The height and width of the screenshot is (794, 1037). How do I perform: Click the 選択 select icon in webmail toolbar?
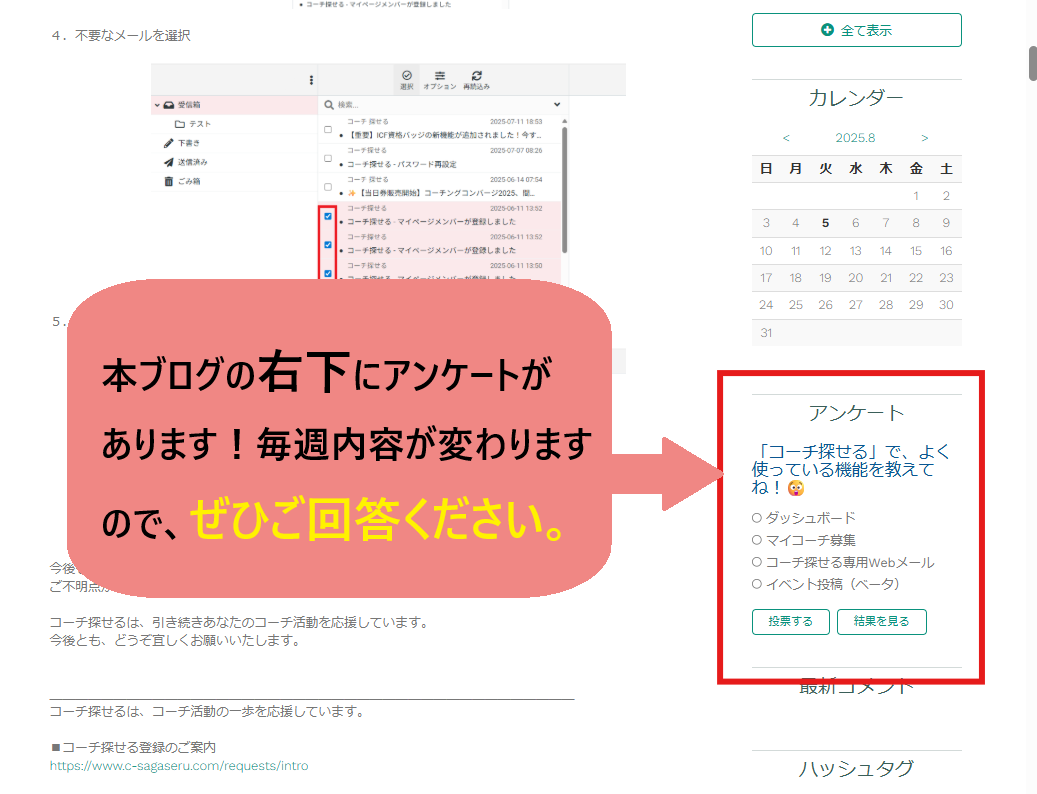407,79
